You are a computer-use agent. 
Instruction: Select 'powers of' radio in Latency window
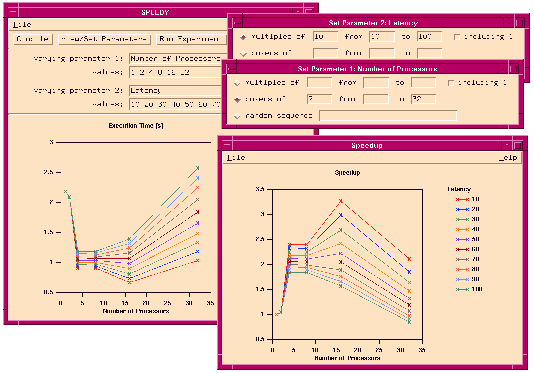(243, 53)
